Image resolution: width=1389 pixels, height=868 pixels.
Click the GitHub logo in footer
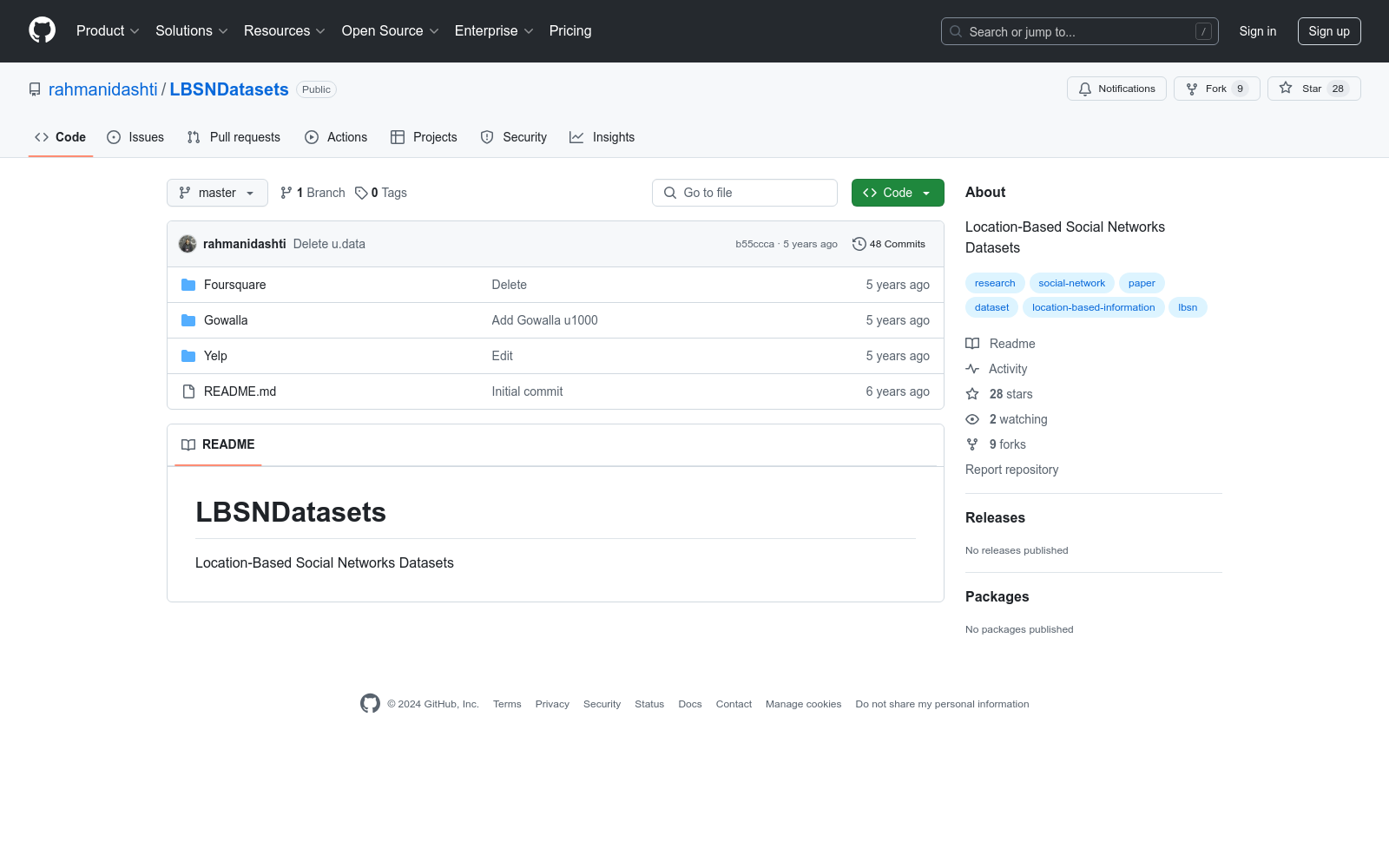(371, 704)
